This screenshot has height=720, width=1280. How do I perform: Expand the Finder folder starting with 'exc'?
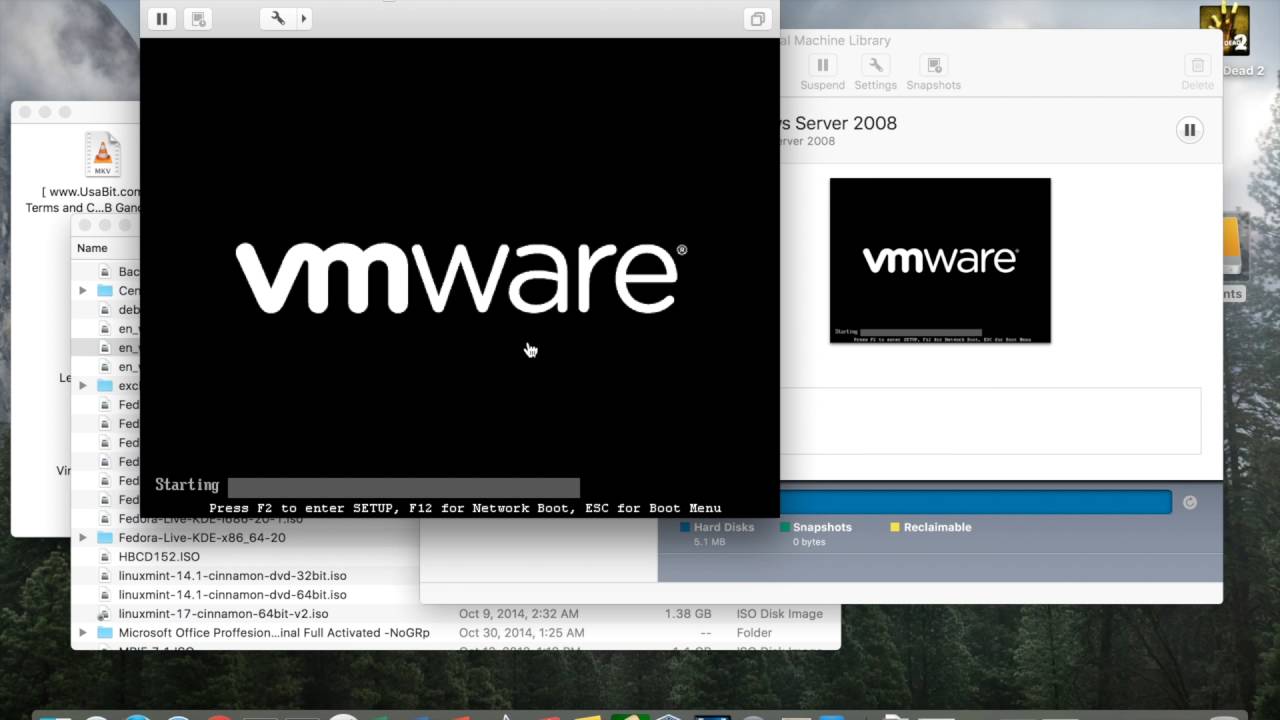[x=83, y=386]
